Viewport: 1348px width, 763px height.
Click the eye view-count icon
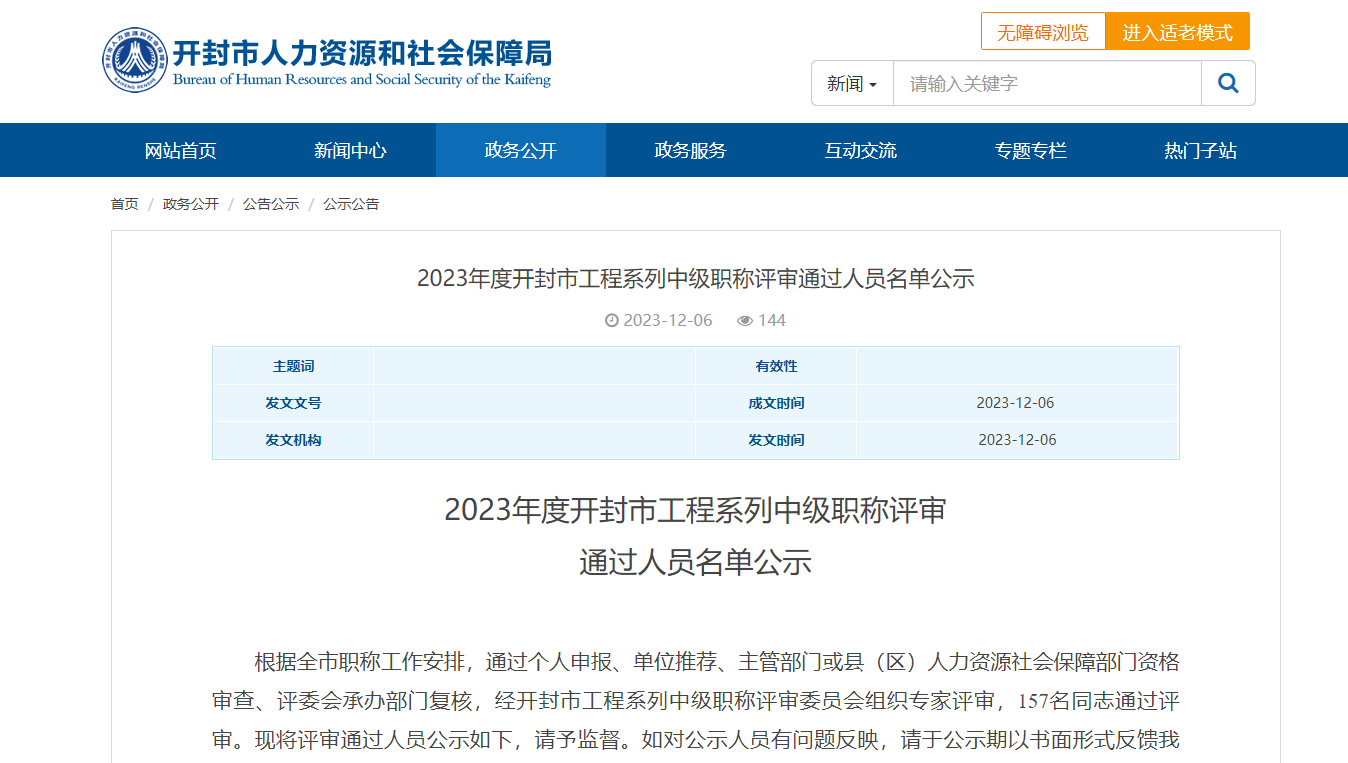click(745, 321)
